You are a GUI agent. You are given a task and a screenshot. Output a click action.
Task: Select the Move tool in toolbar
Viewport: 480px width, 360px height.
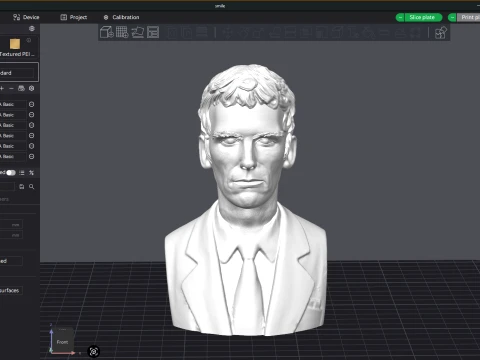coord(228,32)
